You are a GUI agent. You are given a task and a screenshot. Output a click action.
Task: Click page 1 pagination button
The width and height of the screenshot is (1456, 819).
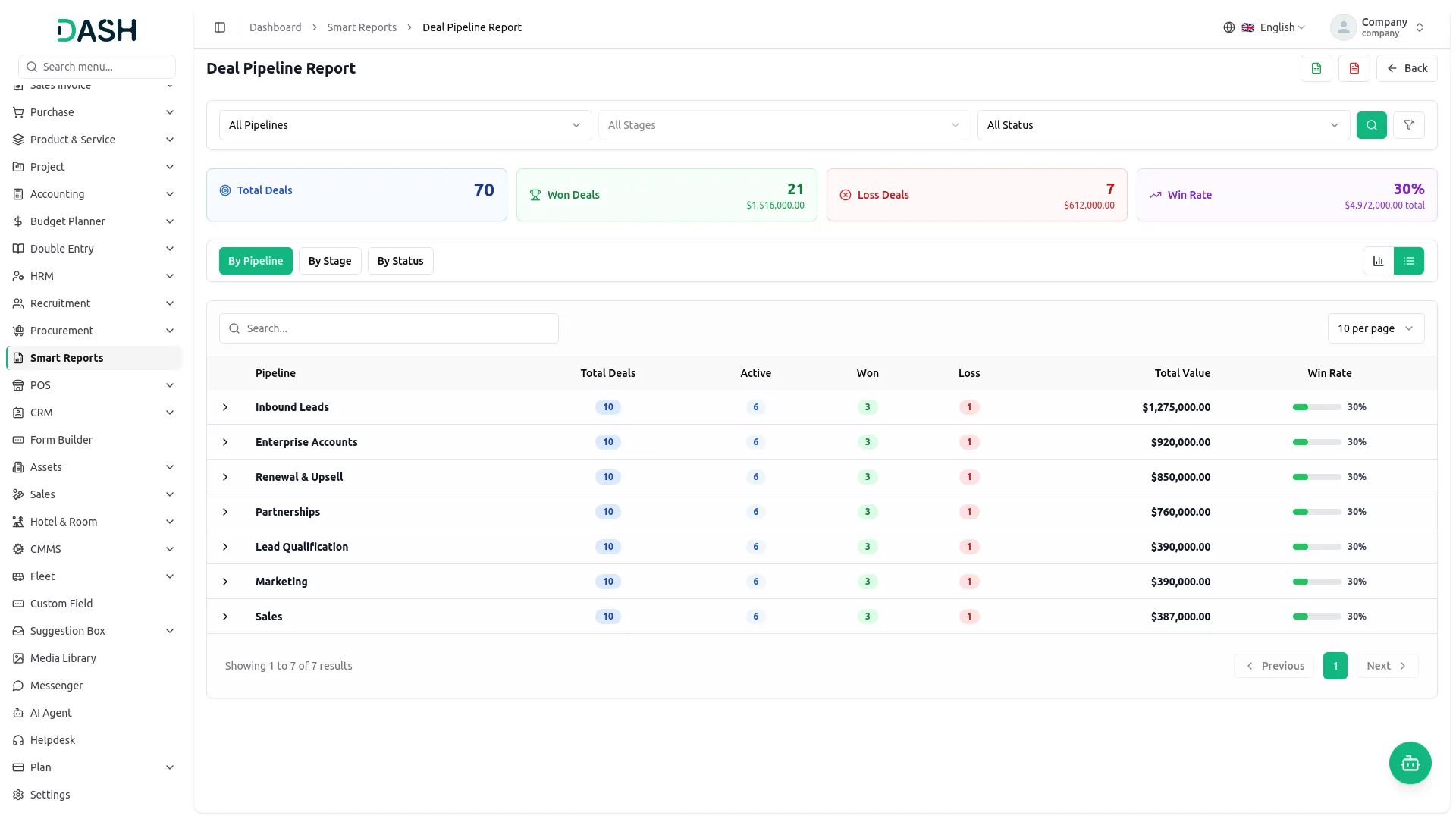pos(1335,666)
